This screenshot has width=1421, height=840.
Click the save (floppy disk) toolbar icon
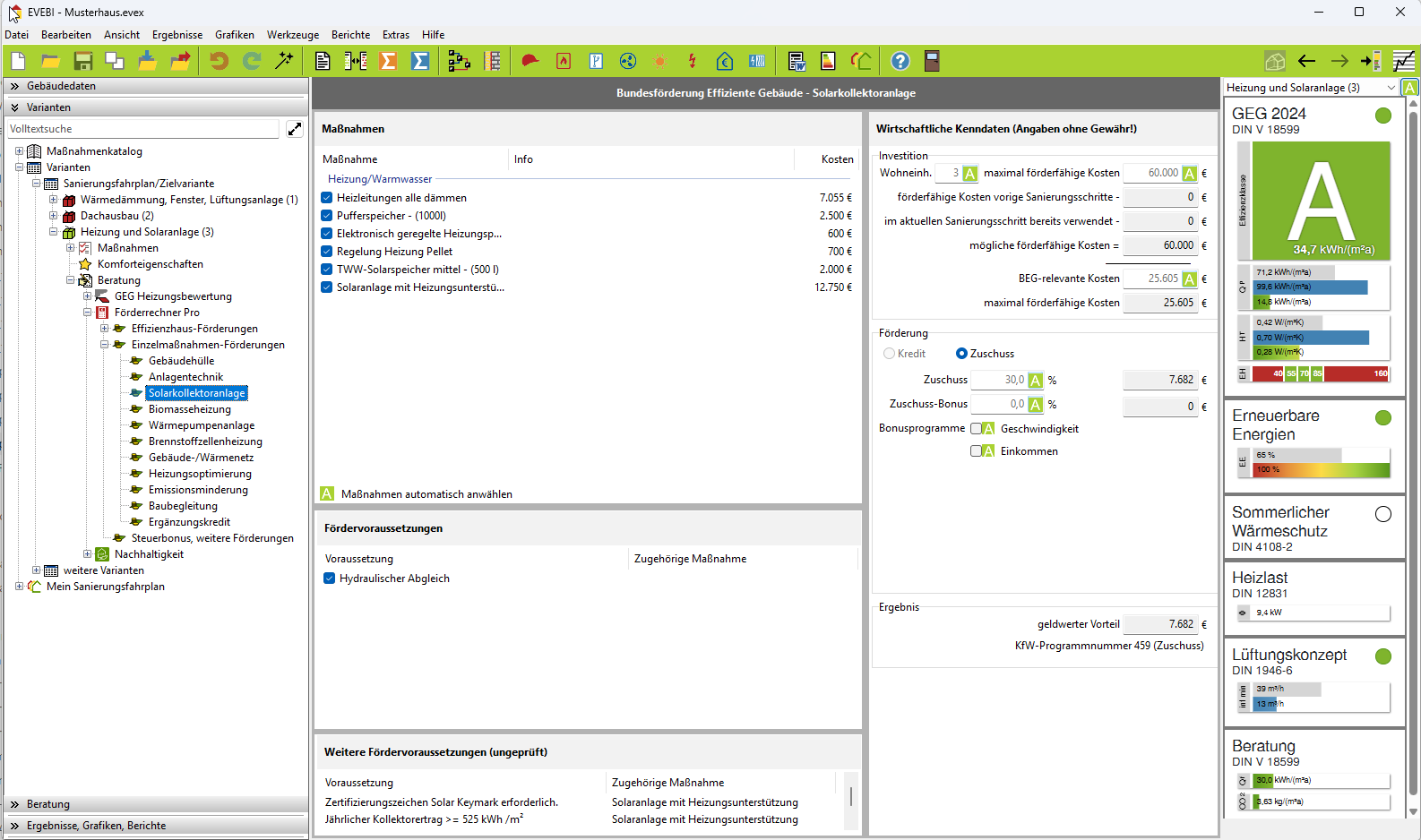[82, 61]
